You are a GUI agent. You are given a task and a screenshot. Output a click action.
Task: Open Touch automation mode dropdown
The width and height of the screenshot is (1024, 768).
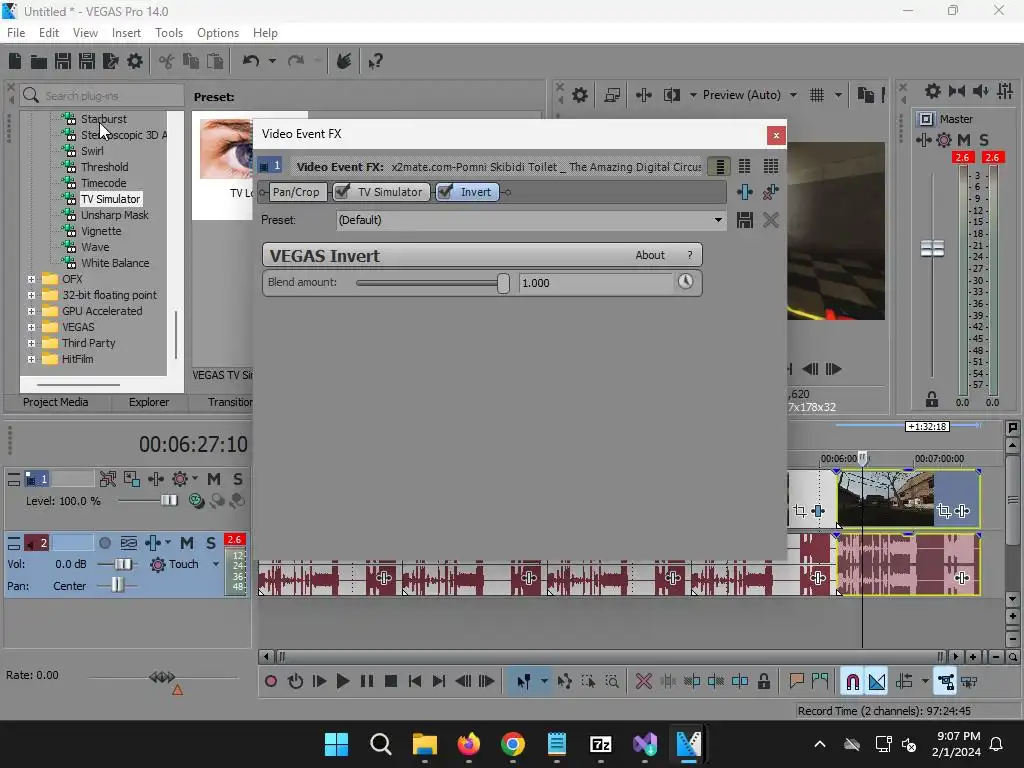216,564
